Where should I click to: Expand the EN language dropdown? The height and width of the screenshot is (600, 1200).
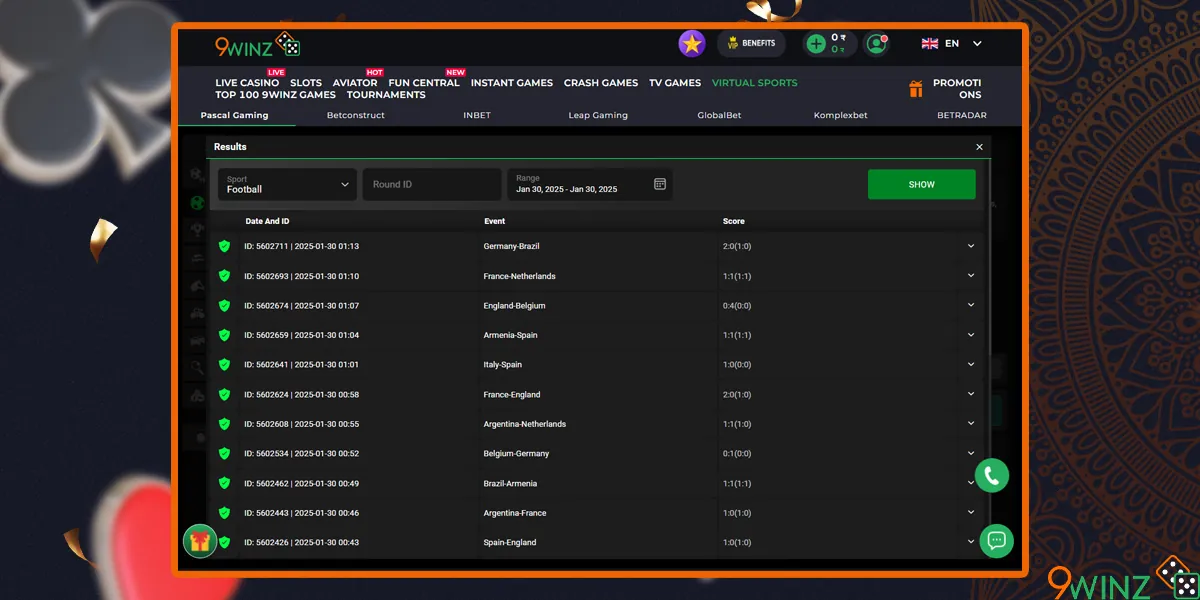point(977,44)
